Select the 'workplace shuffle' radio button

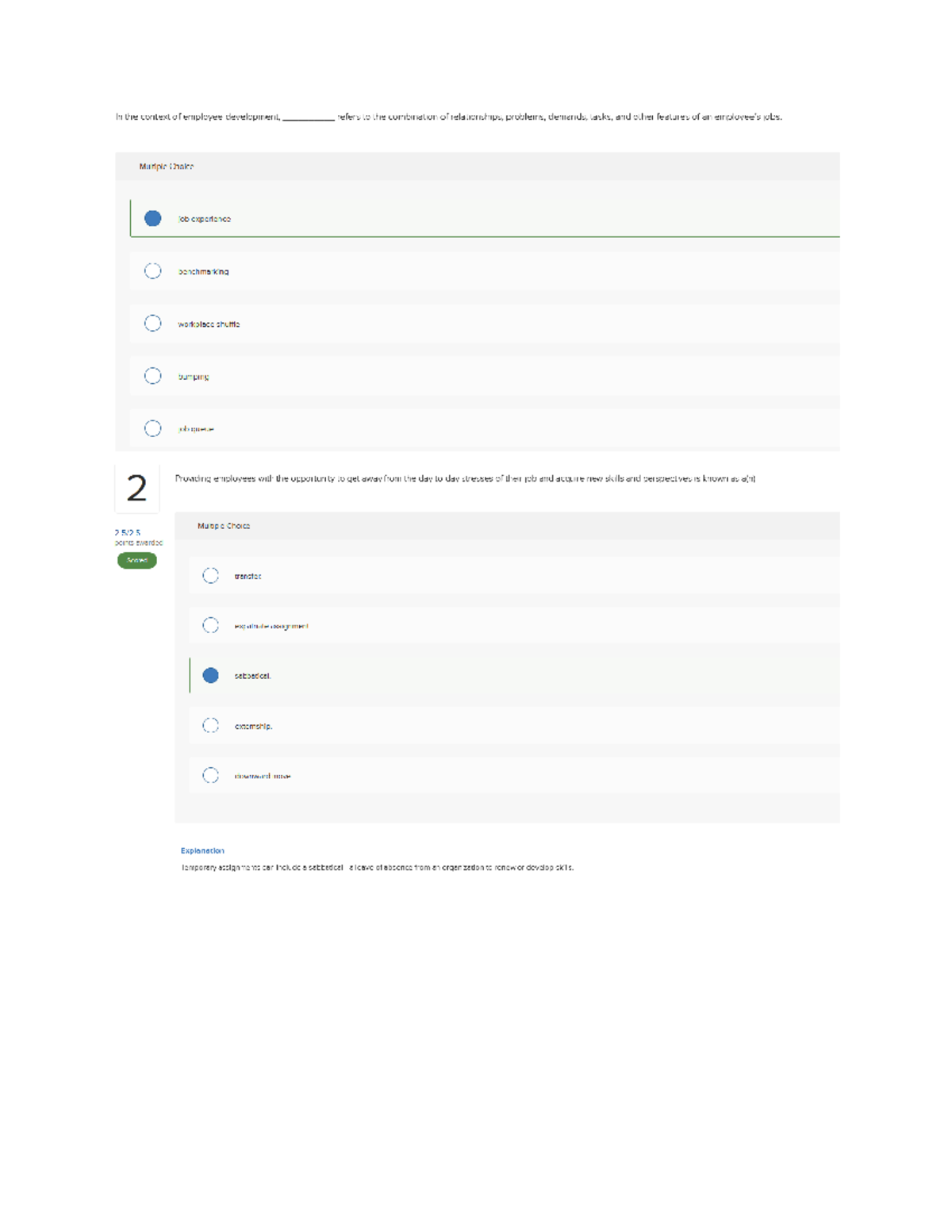tap(153, 324)
